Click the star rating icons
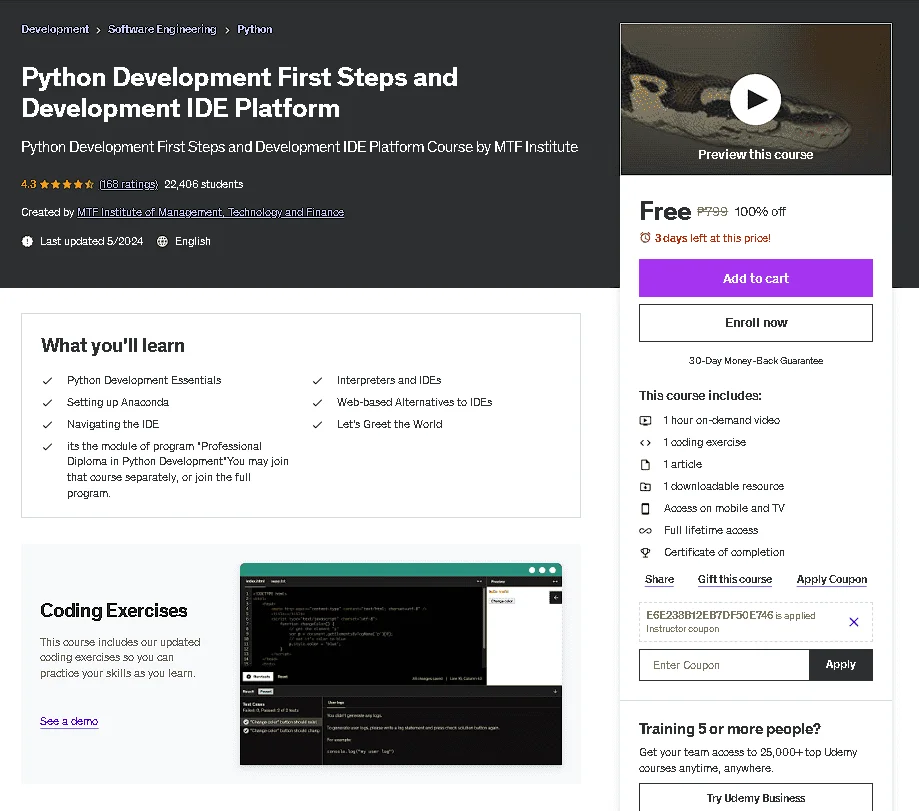The width and height of the screenshot is (919, 811). (x=67, y=184)
